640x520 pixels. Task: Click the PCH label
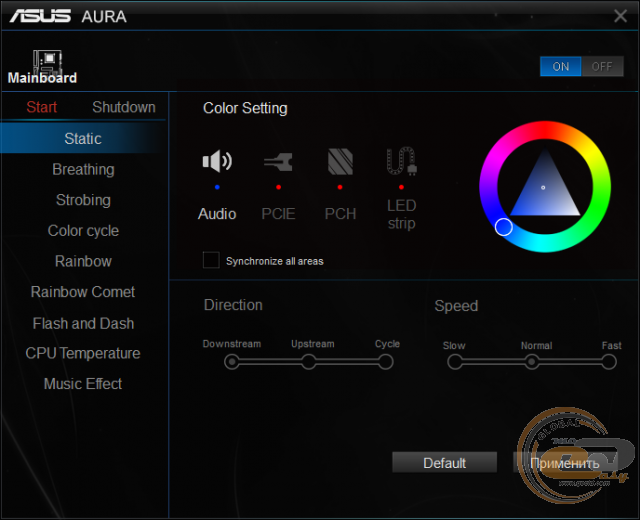click(x=340, y=214)
